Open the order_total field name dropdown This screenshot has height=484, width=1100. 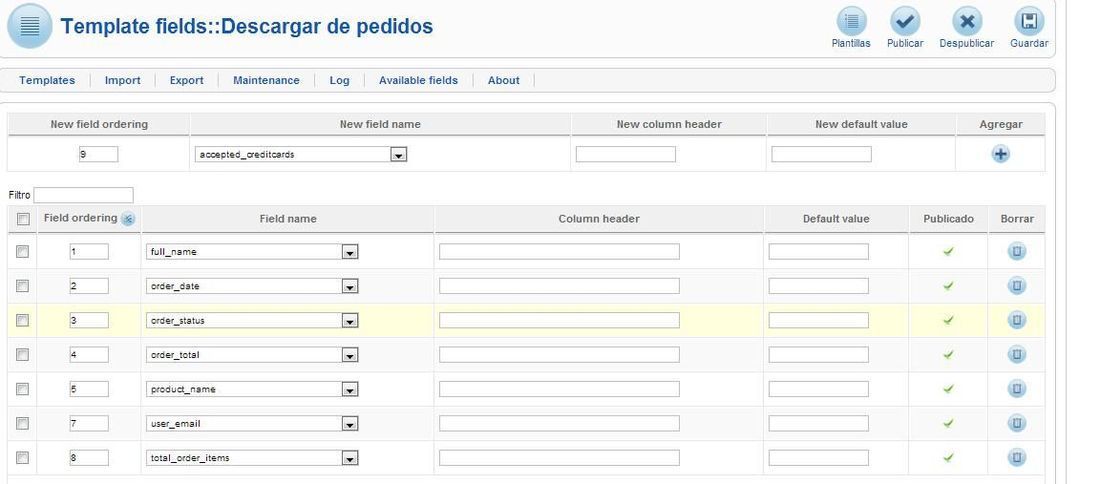coord(350,356)
